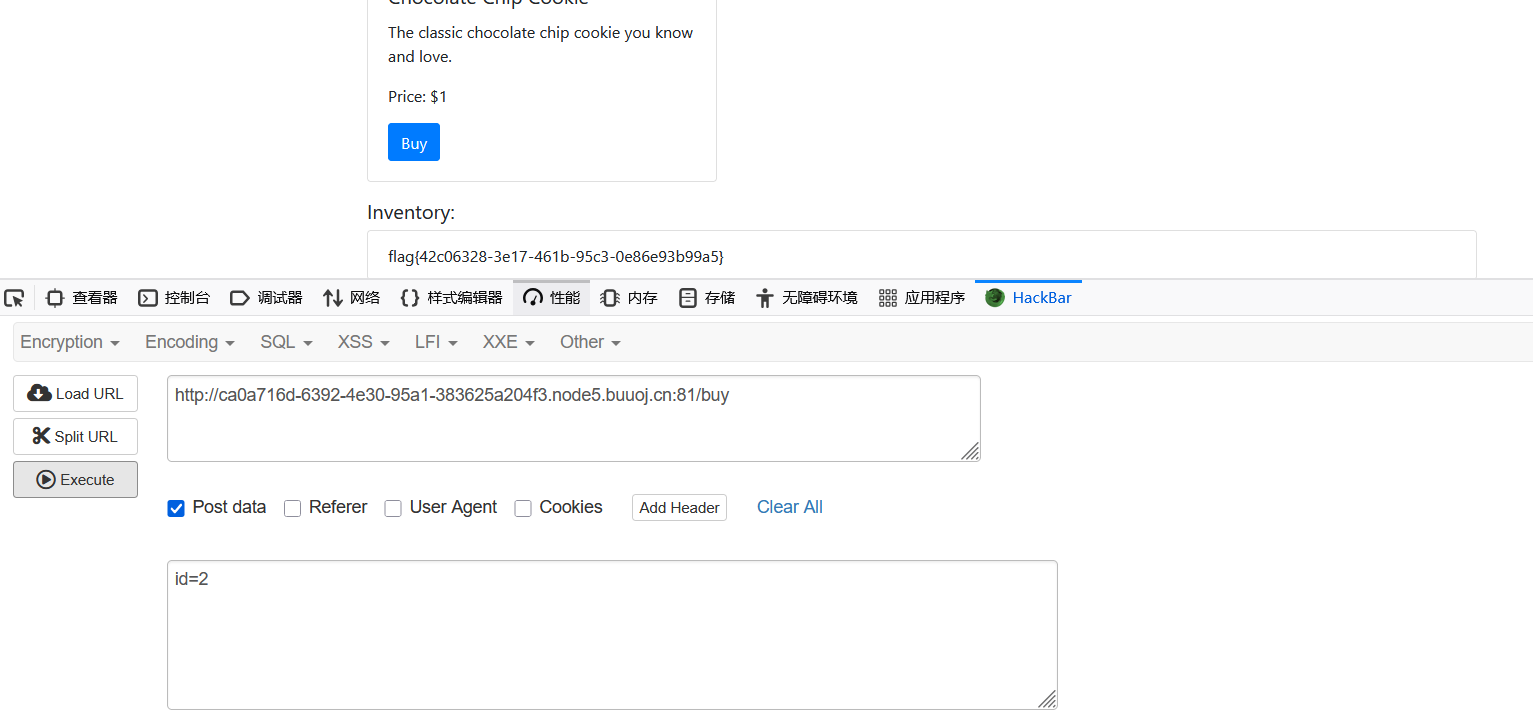The width and height of the screenshot is (1533, 726).
Task: Click the blue Buy button
Action: coord(414,143)
